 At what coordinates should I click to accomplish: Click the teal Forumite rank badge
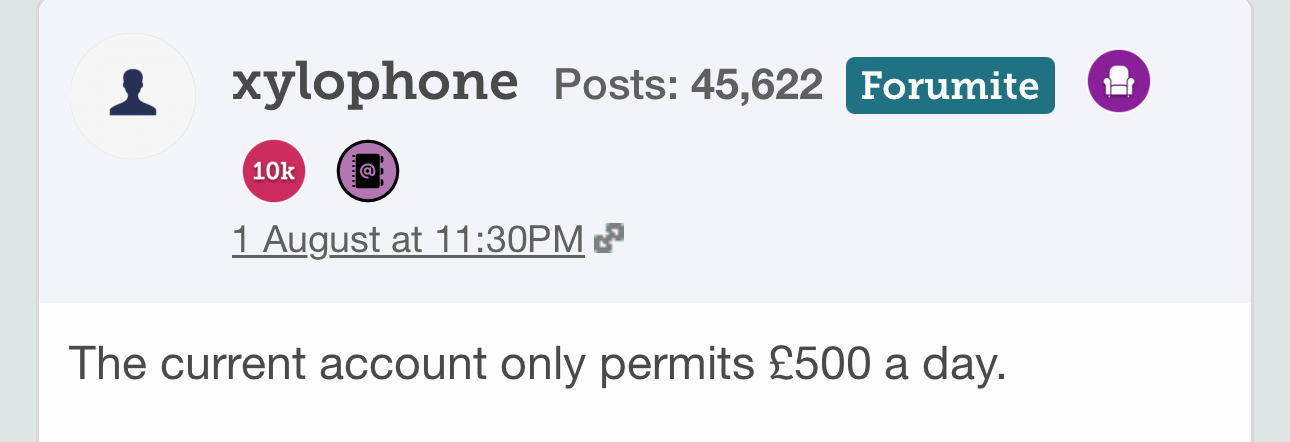click(950, 85)
